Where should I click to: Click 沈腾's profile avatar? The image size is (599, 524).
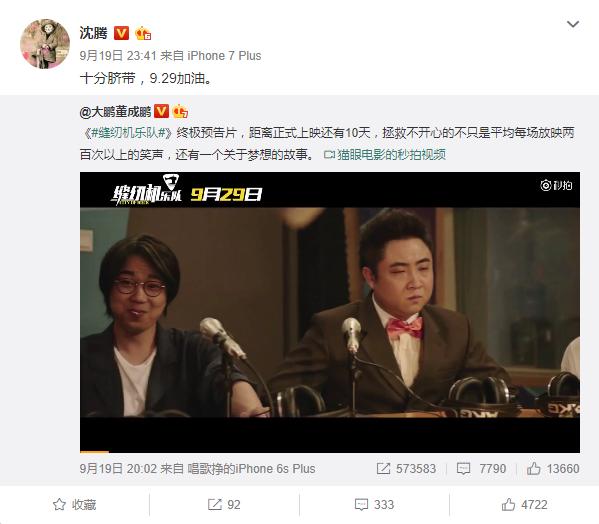(x=45, y=44)
